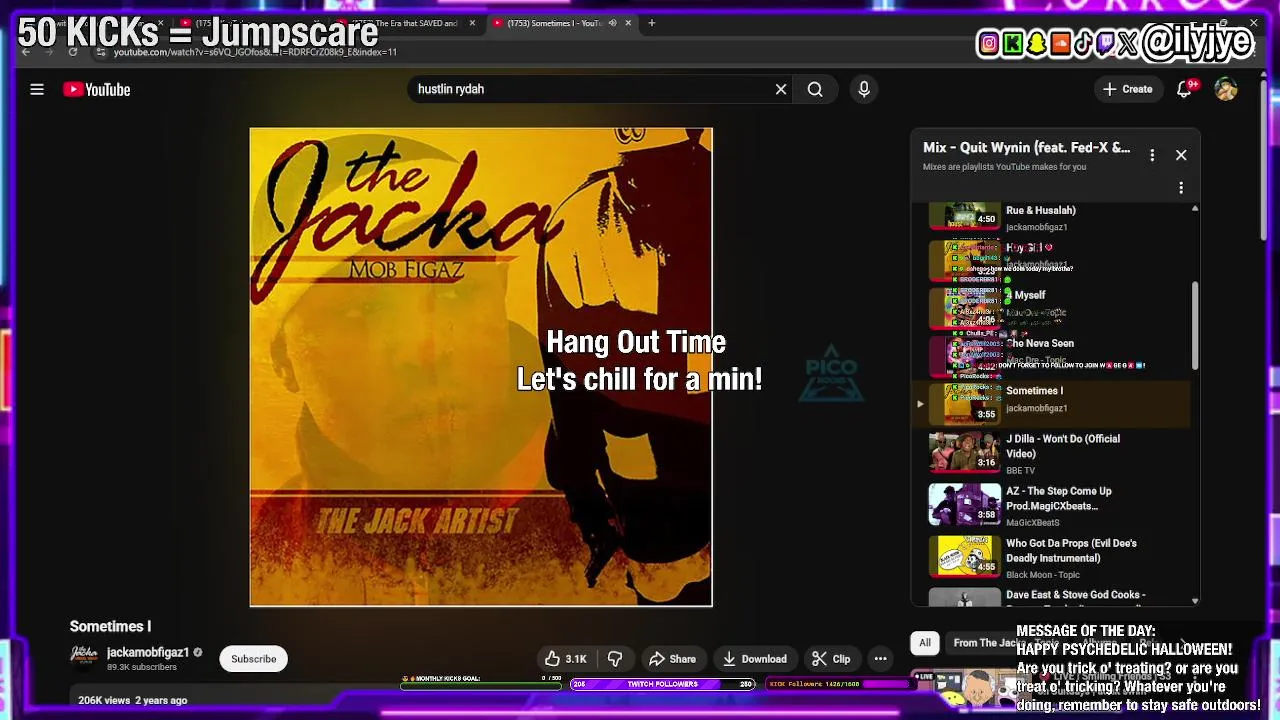Open the second three-dot menu below the playlist header
This screenshot has height=720, width=1280.
coord(1181,188)
